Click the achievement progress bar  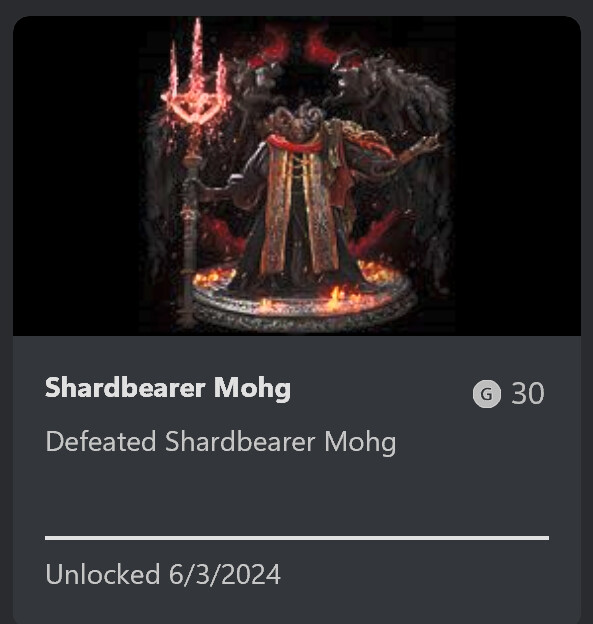coord(297,538)
